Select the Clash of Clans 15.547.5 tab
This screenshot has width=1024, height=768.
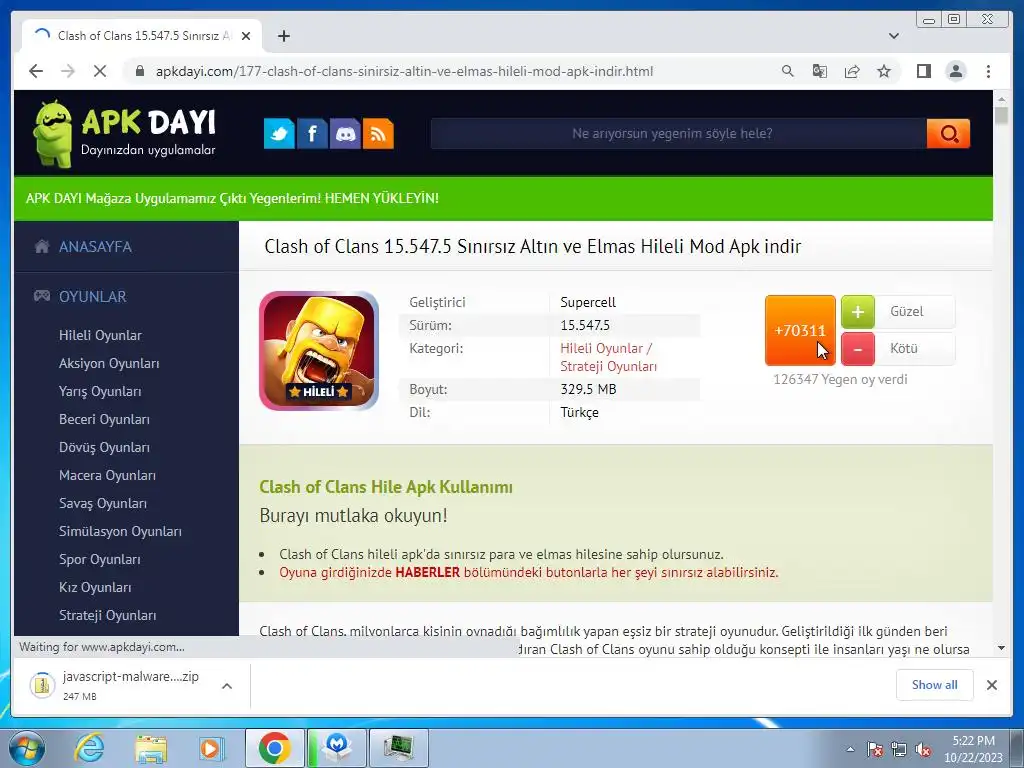click(x=142, y=36)
